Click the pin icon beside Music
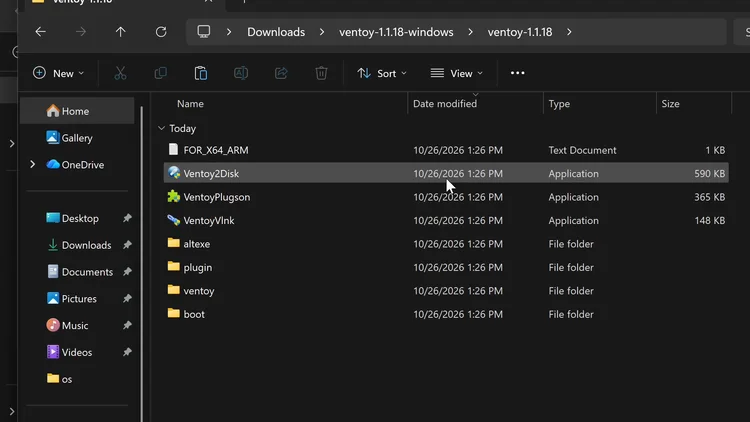Viewport: 750px width, 422px height. coord(127,325)
